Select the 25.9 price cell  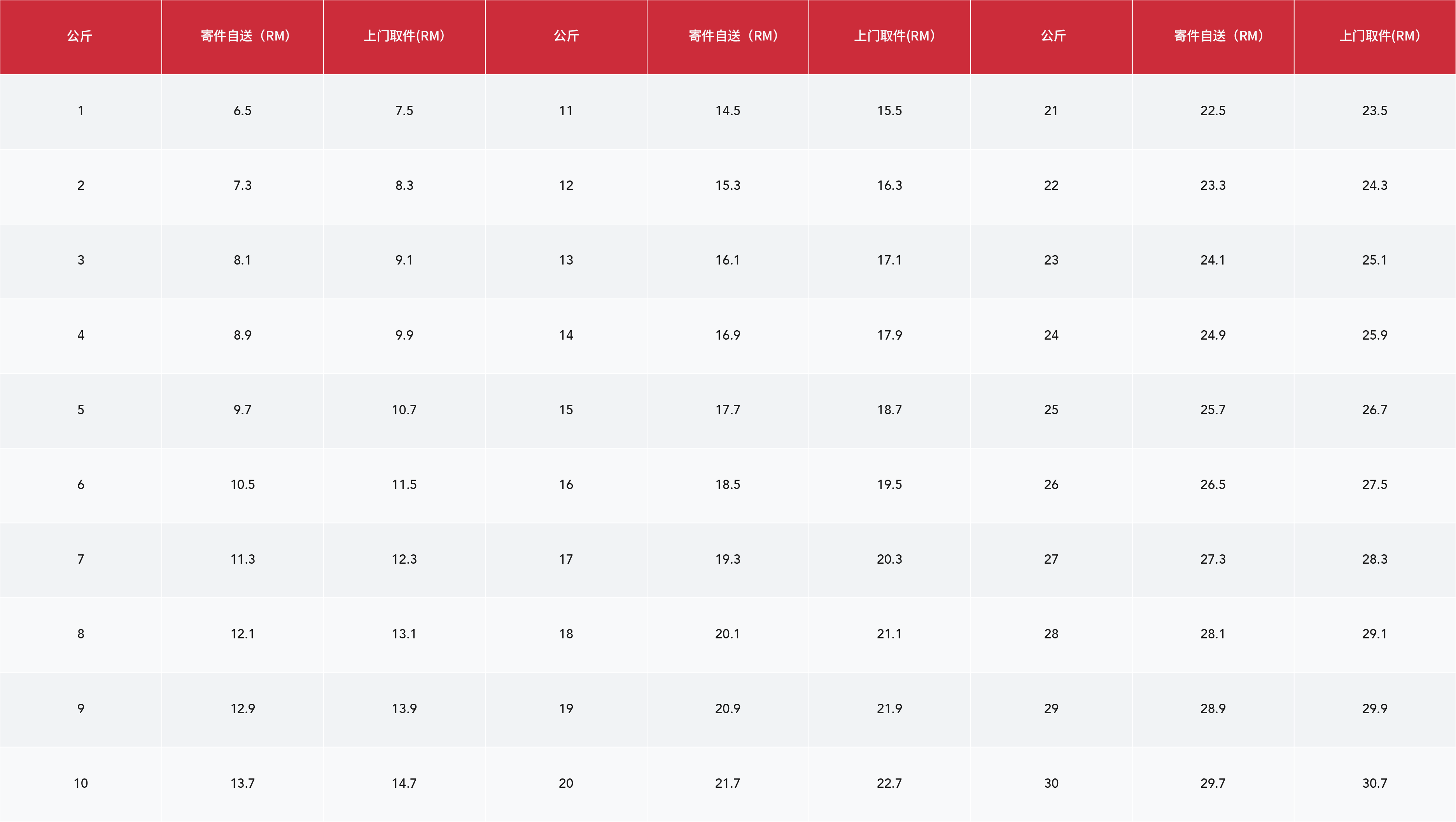pyautogui.click(x=1374, y=335)
